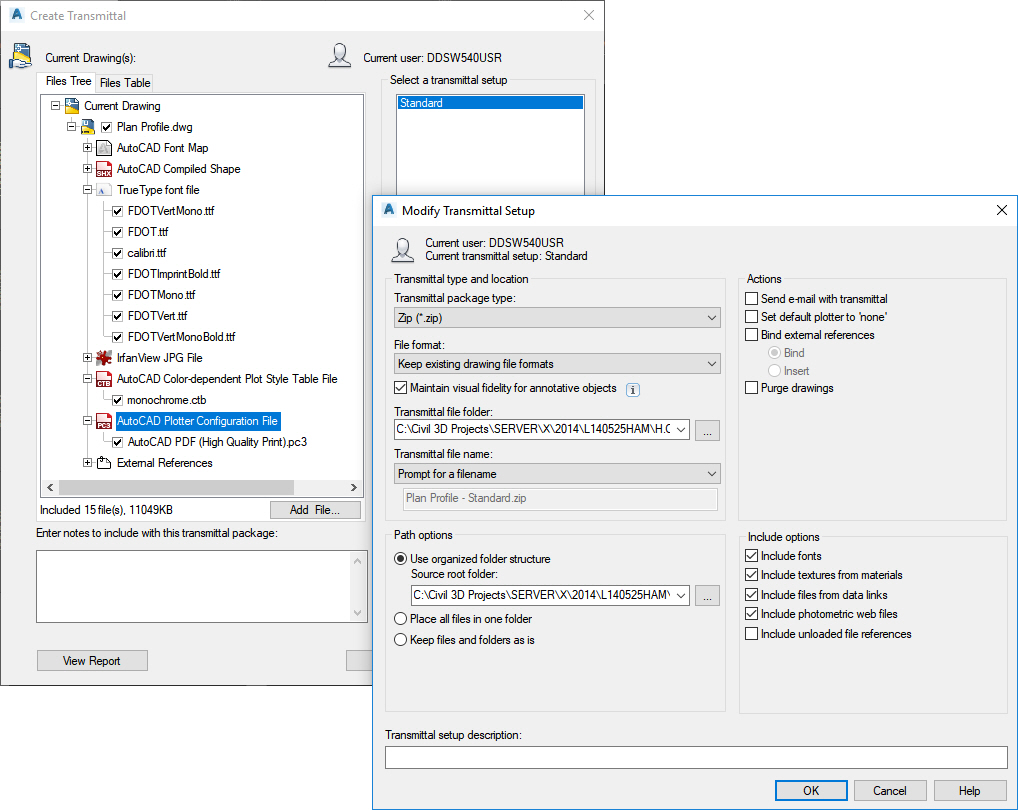Collapse AutoCAD Plotter Configuration File node
1018x810 pixels.
pos(88,421)
